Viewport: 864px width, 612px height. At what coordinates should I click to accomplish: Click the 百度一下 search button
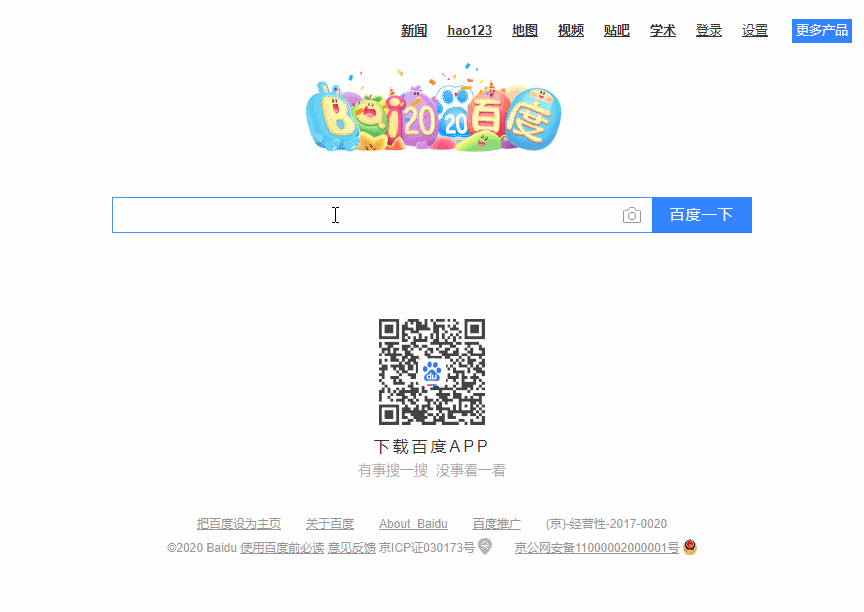pyautogui.click(x=701, y=215)
